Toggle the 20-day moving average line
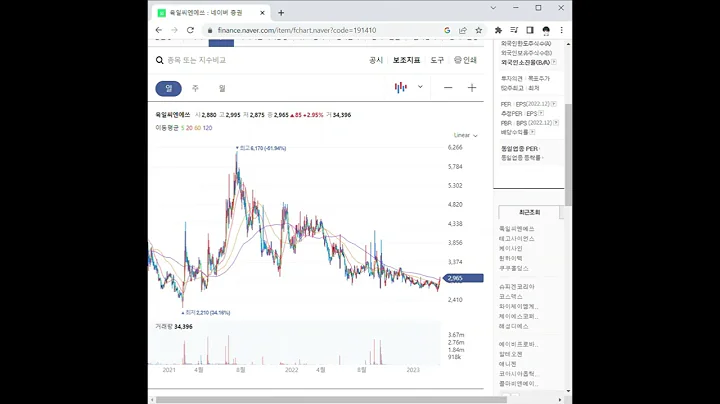 coord(189,128)
